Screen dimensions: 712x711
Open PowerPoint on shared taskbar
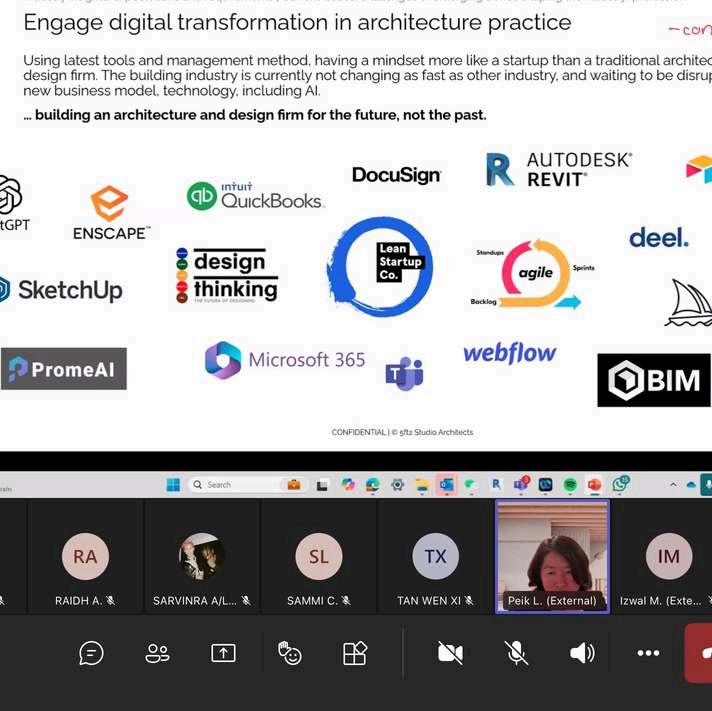pyautogui.click(x=594, y=485)
